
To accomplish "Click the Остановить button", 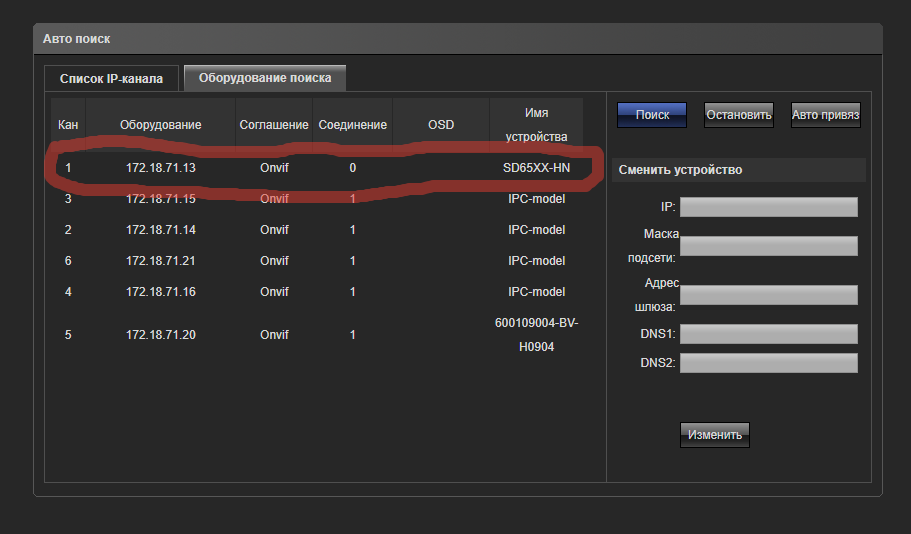I will click(739, 115).
